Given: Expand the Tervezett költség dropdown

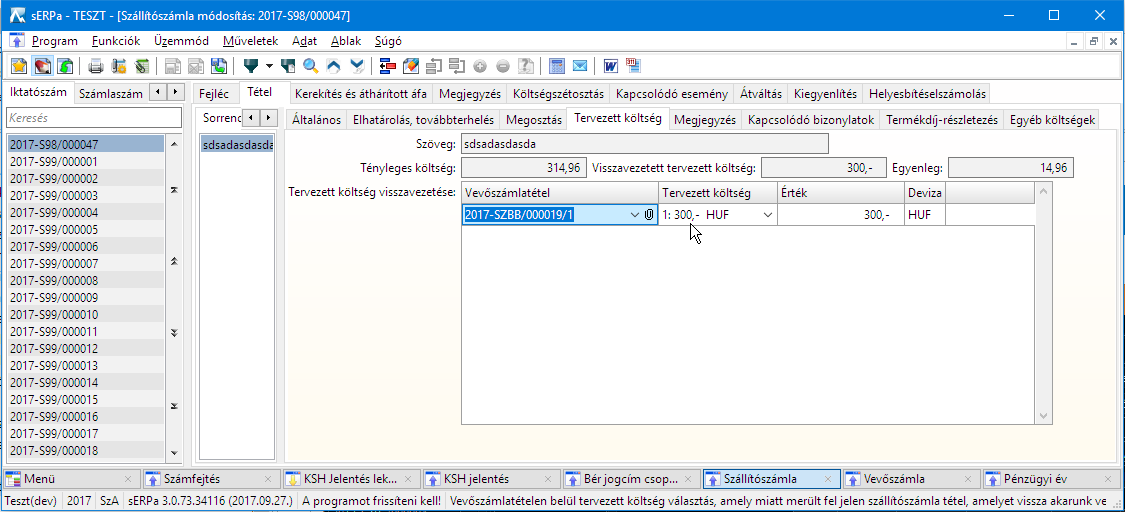Looking at the screenshot, I should [x=768, y=215].
